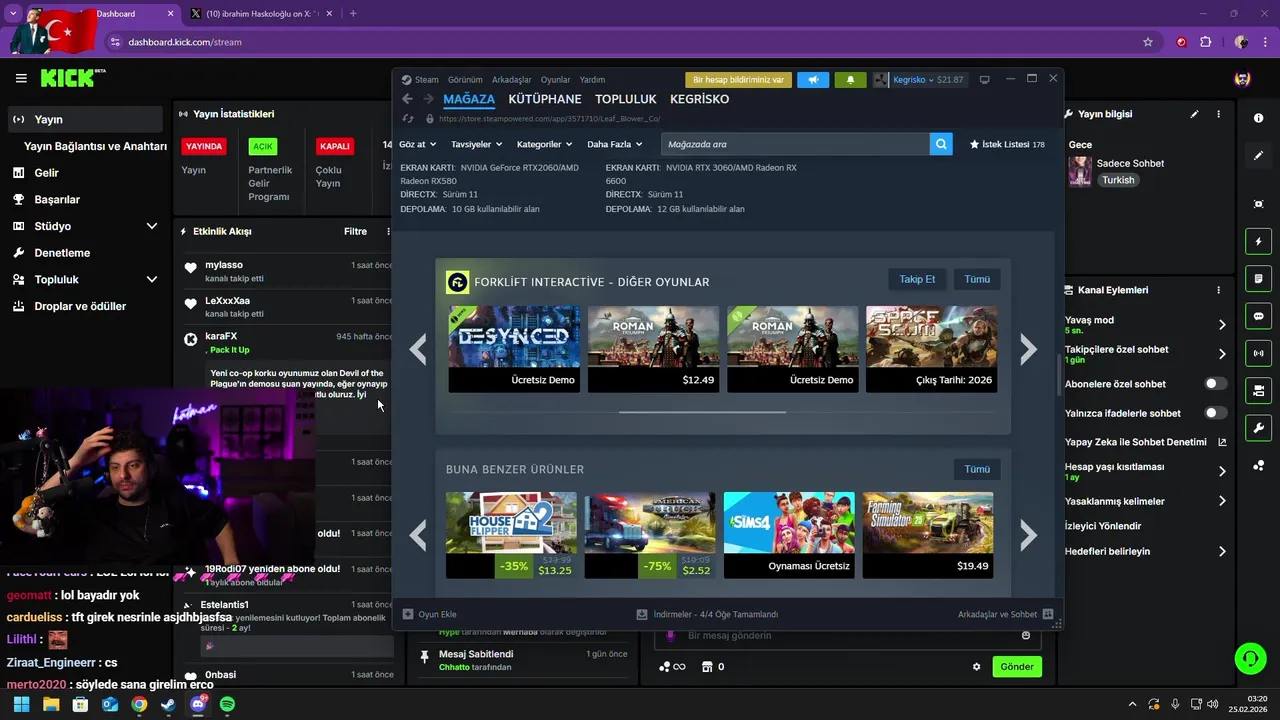Image resolution: width=1280 pixels, height=720 pixels.
Task: Reload the Steam store page
Action: pyautogui.click(x=407, y=118)
